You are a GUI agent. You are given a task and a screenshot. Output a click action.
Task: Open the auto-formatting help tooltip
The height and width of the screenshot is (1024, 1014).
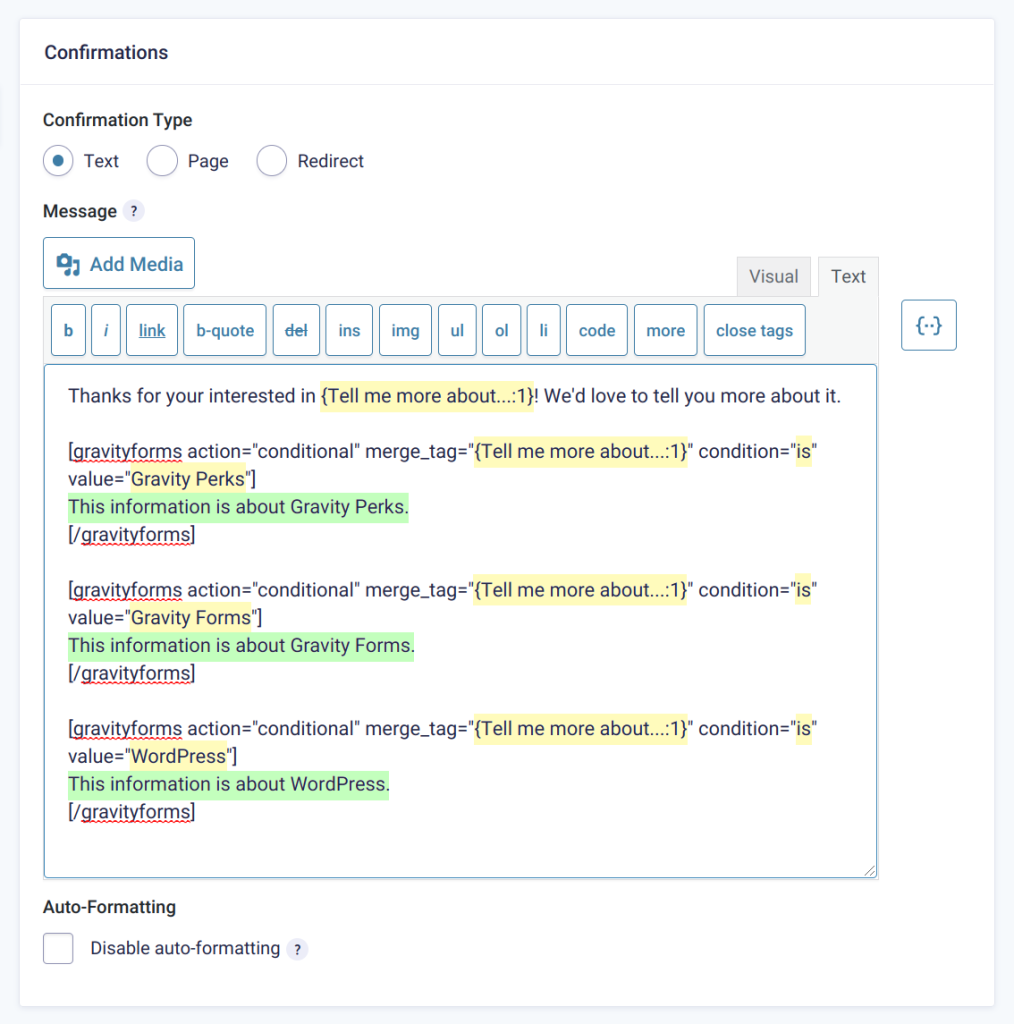[297, 949]
